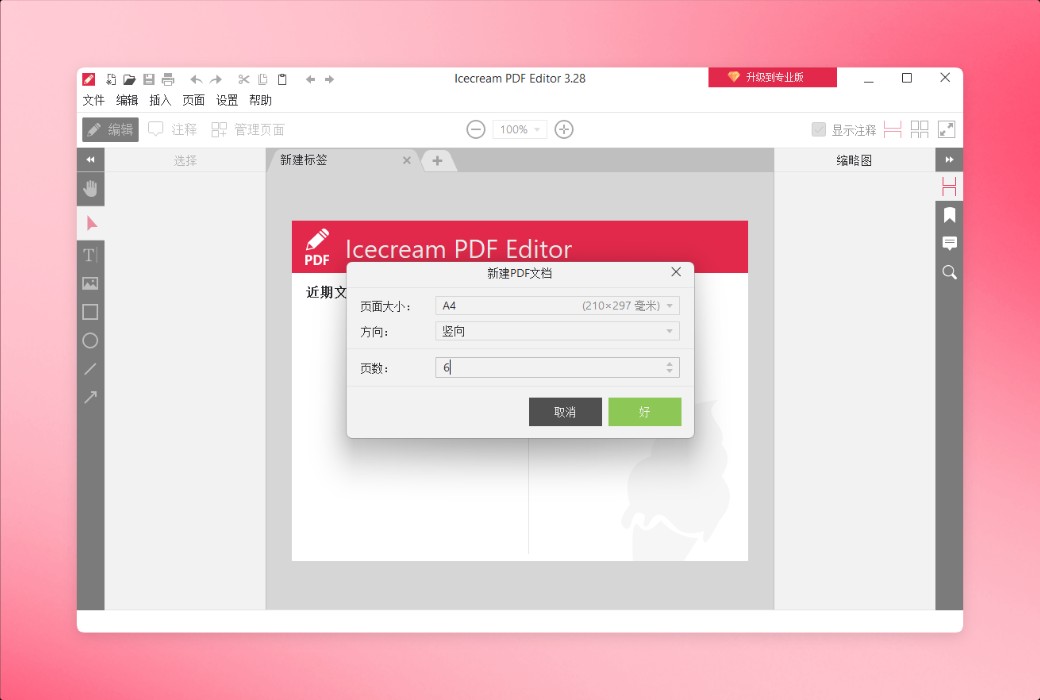The width and height of the screenshot is (1040, 700).
Task: Choose the Image insert tool
Action: pyautogui.click(x=90, y=283)
